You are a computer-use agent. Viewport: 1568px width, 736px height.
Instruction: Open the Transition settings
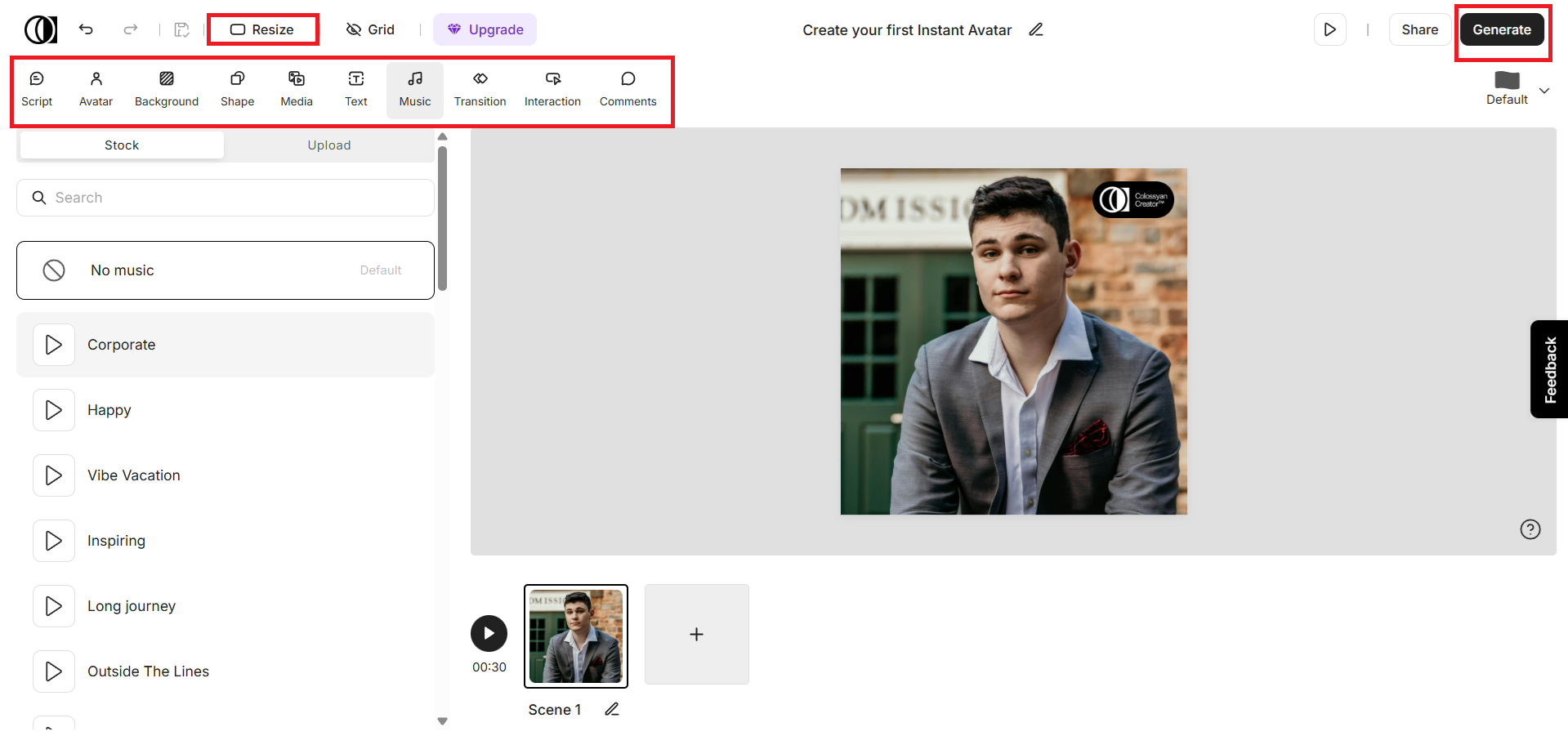(x=480, y=88)
